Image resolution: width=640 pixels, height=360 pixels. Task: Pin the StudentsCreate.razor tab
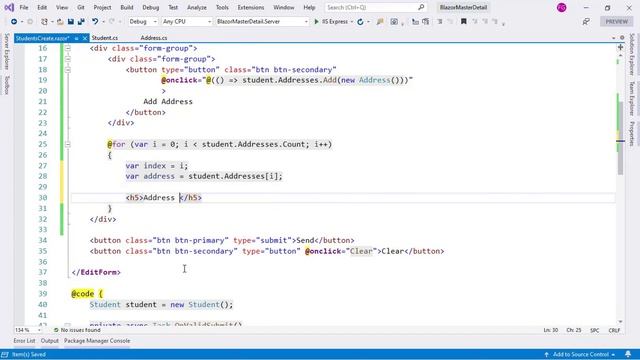coord(76,38)
